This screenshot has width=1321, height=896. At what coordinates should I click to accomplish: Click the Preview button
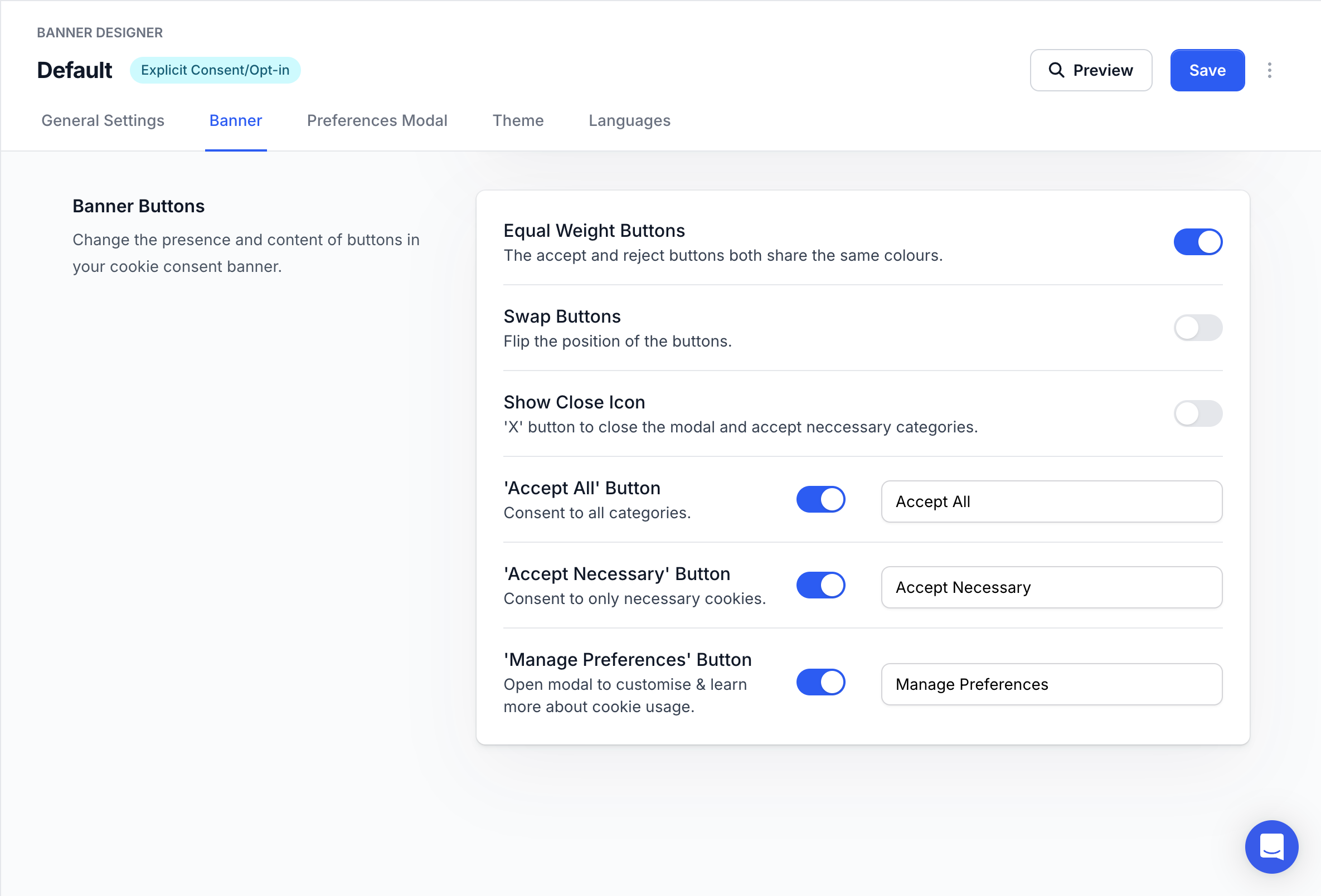[1091, 70]
